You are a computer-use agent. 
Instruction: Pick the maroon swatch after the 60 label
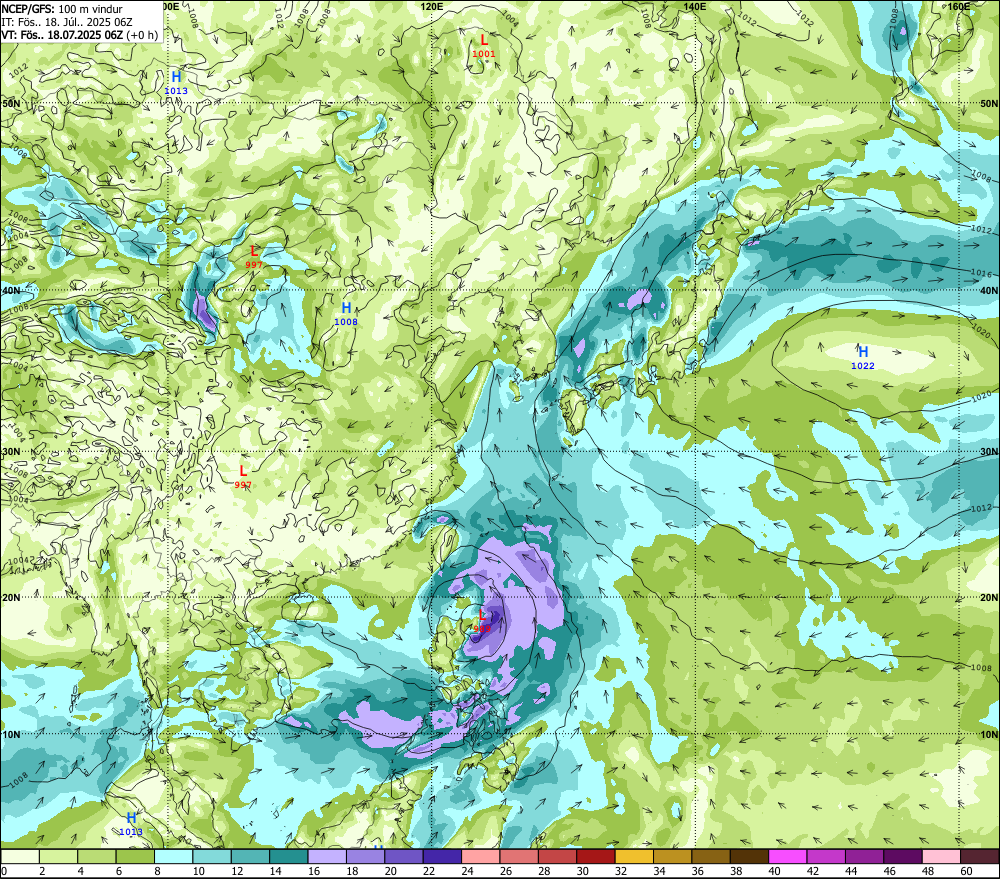(979, 856)
